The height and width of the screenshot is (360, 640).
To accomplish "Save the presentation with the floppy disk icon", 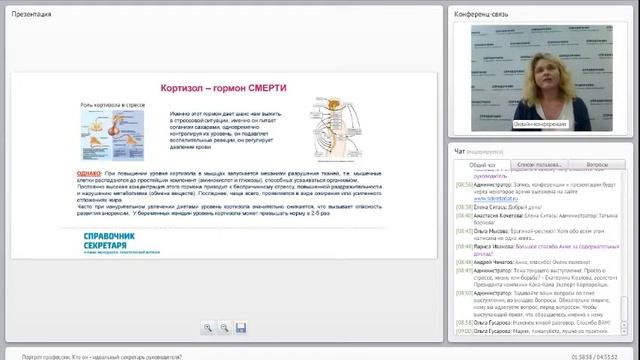I will [x=241, y=328].
